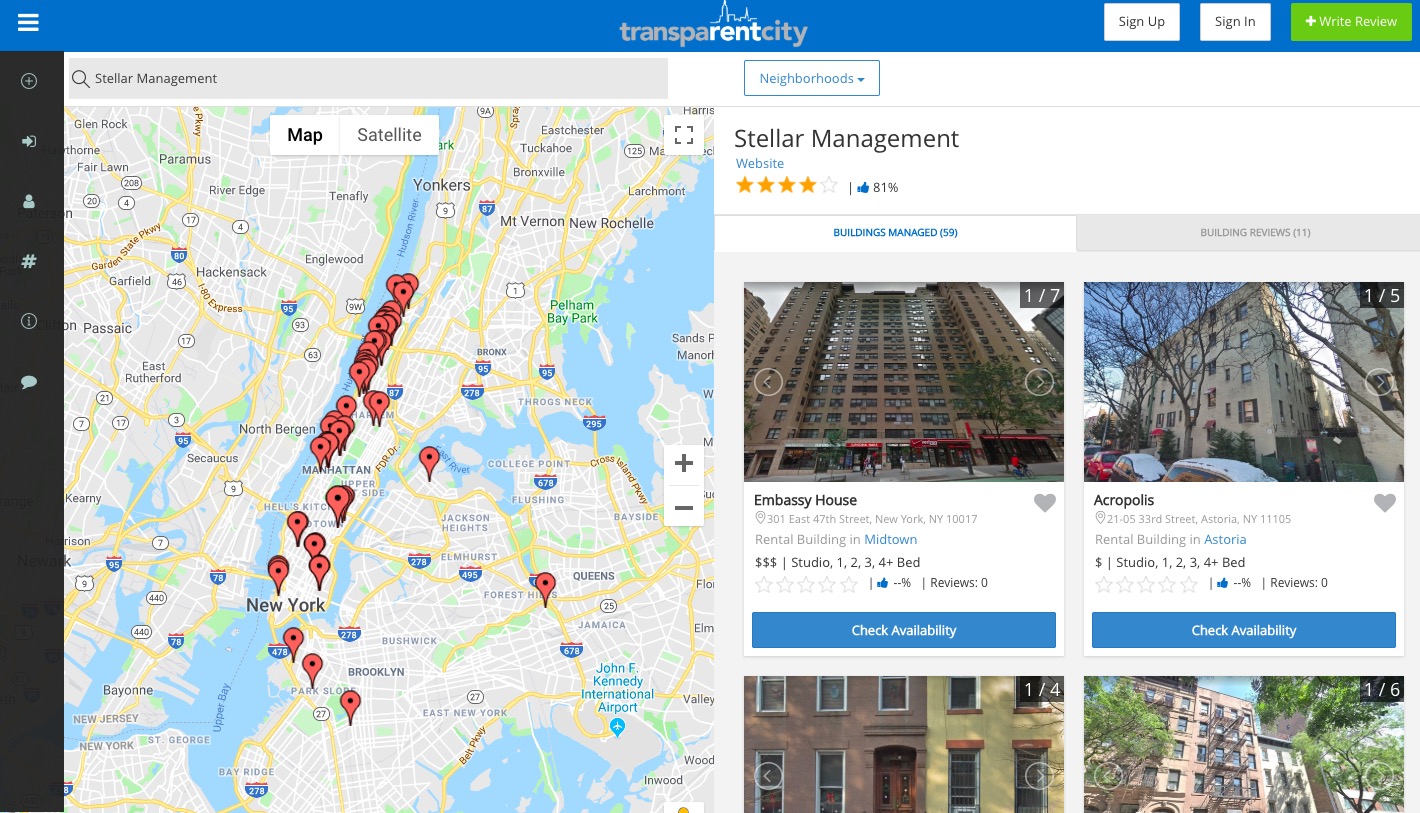Open the building photo labeled 1 / 6

click(1244, 744)
